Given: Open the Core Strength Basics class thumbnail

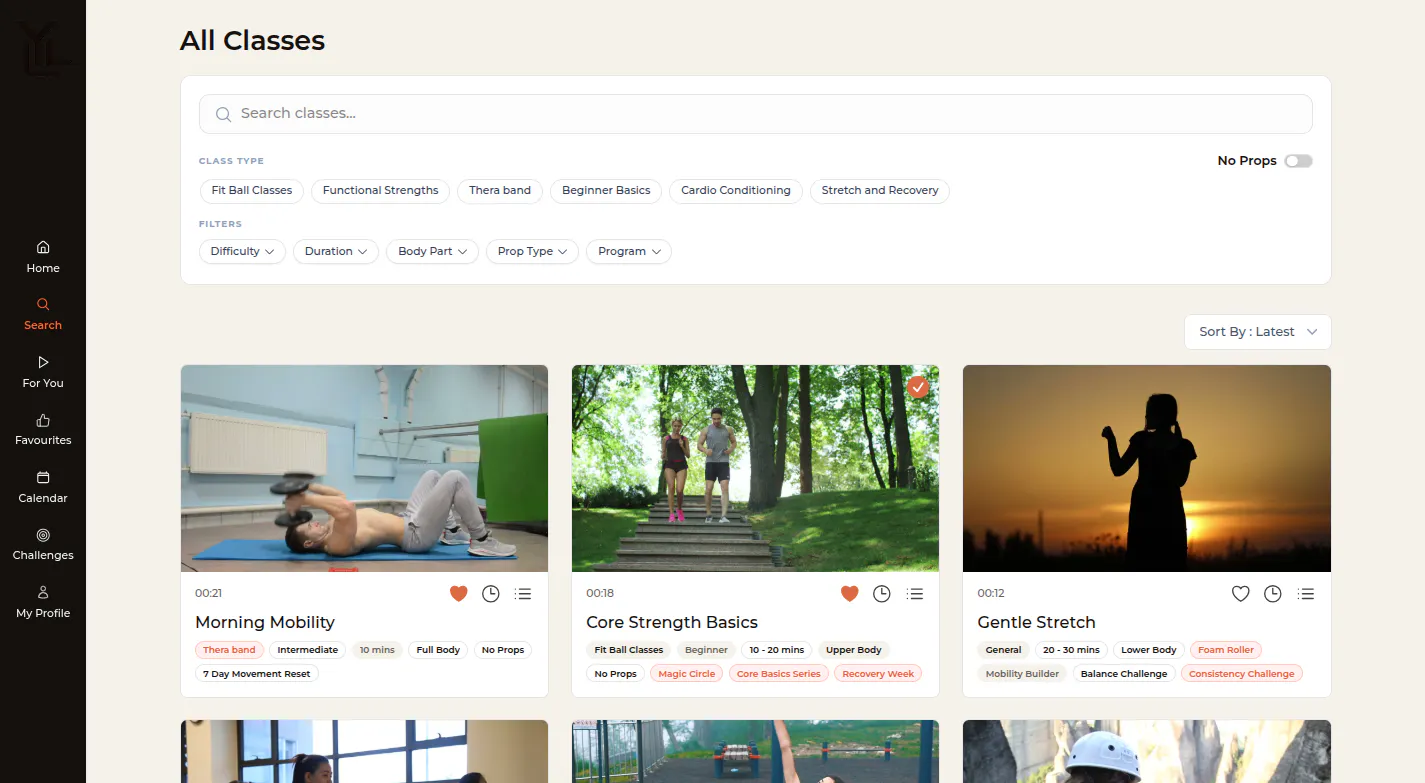Looking at the screenshot, I should [x=755, y=468].
